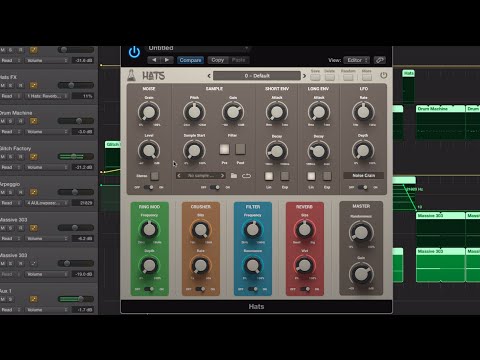Toggle the blue plugin power button
The height and width of the screenshot is (360, 480).
(x=134, y=52)
